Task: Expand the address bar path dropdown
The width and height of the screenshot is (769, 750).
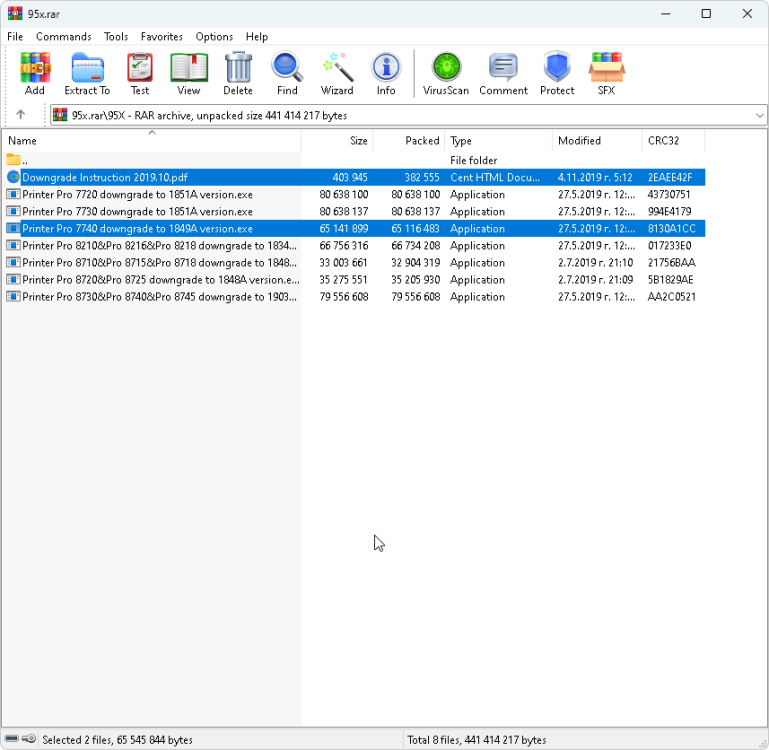Action: click(x=760, y=115)
